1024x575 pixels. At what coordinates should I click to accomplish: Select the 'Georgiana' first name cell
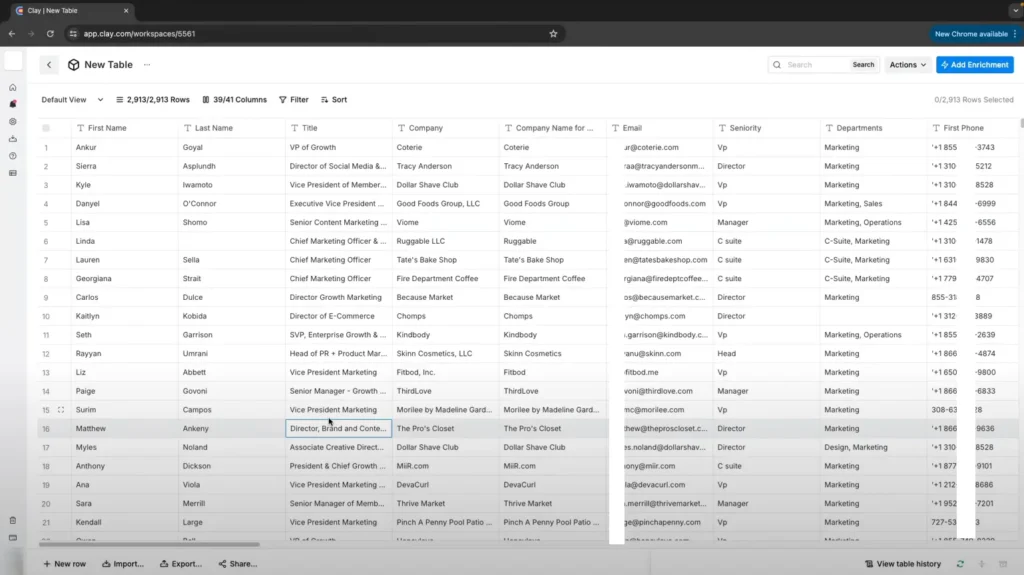tap(125, 278)
